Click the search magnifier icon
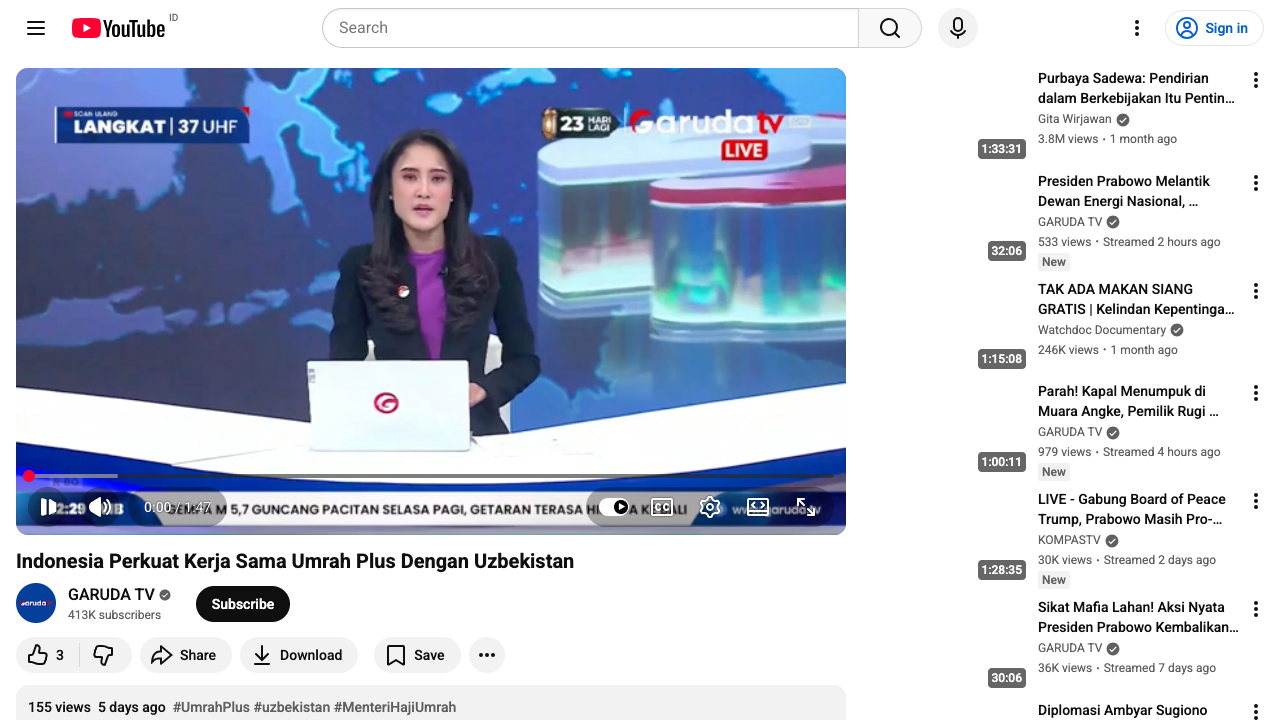 point(889,27)
